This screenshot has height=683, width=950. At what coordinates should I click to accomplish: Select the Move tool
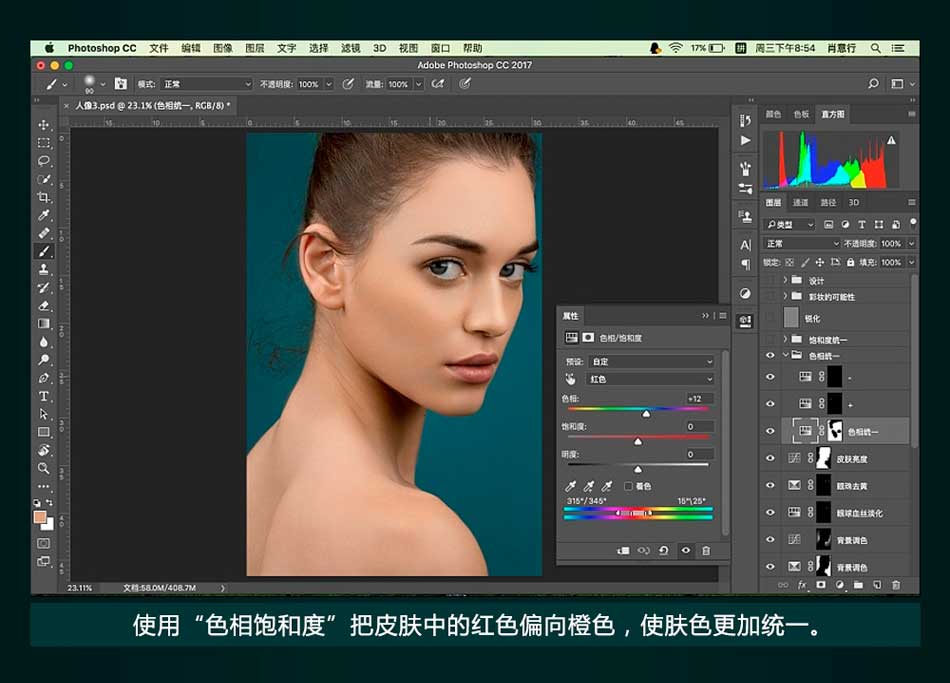(x=44, y=125)
